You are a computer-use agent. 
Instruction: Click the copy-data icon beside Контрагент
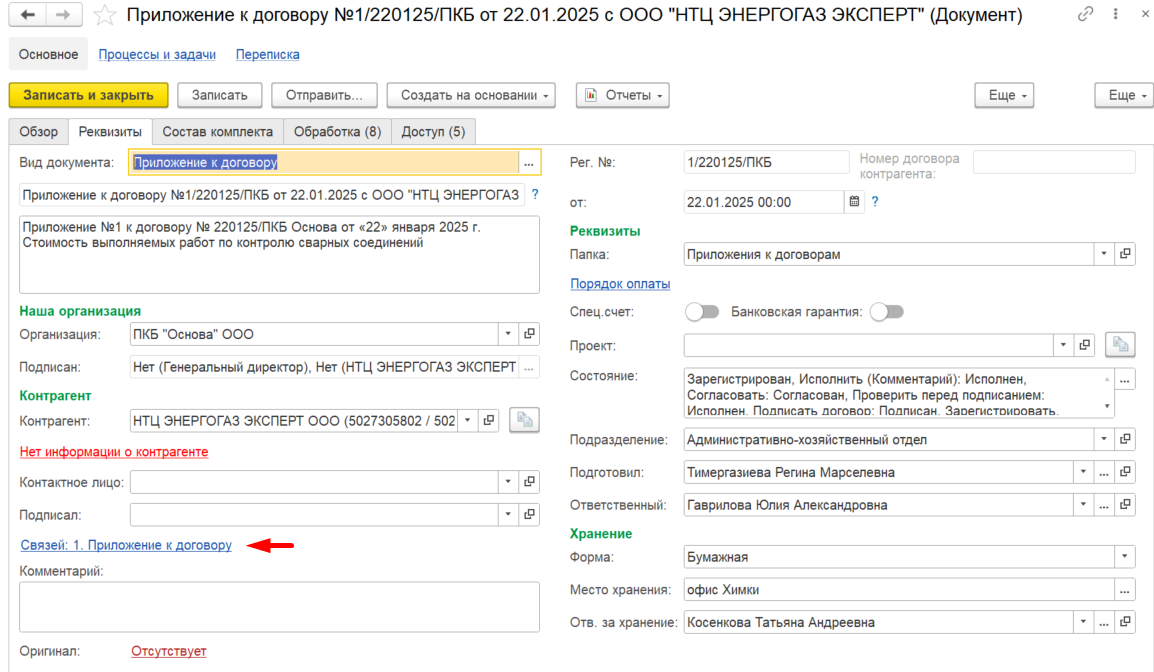click(524, 420)
